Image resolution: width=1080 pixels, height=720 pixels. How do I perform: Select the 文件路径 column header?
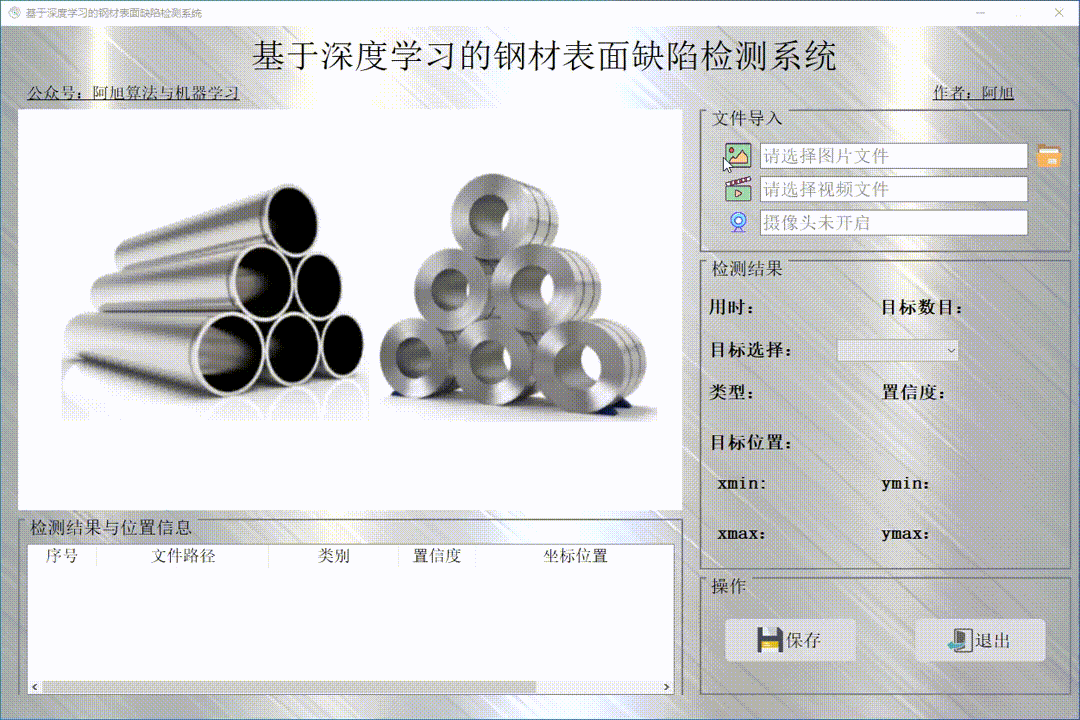pyautogui.click(x=183, y=556)
